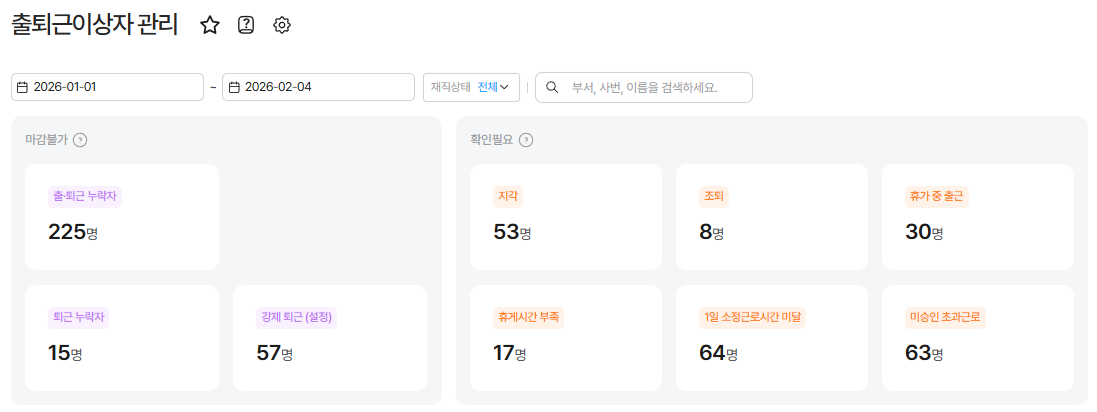Open the settings gear icon
The width and height of the screenshot is (1097, 412).
click(282, 26)
